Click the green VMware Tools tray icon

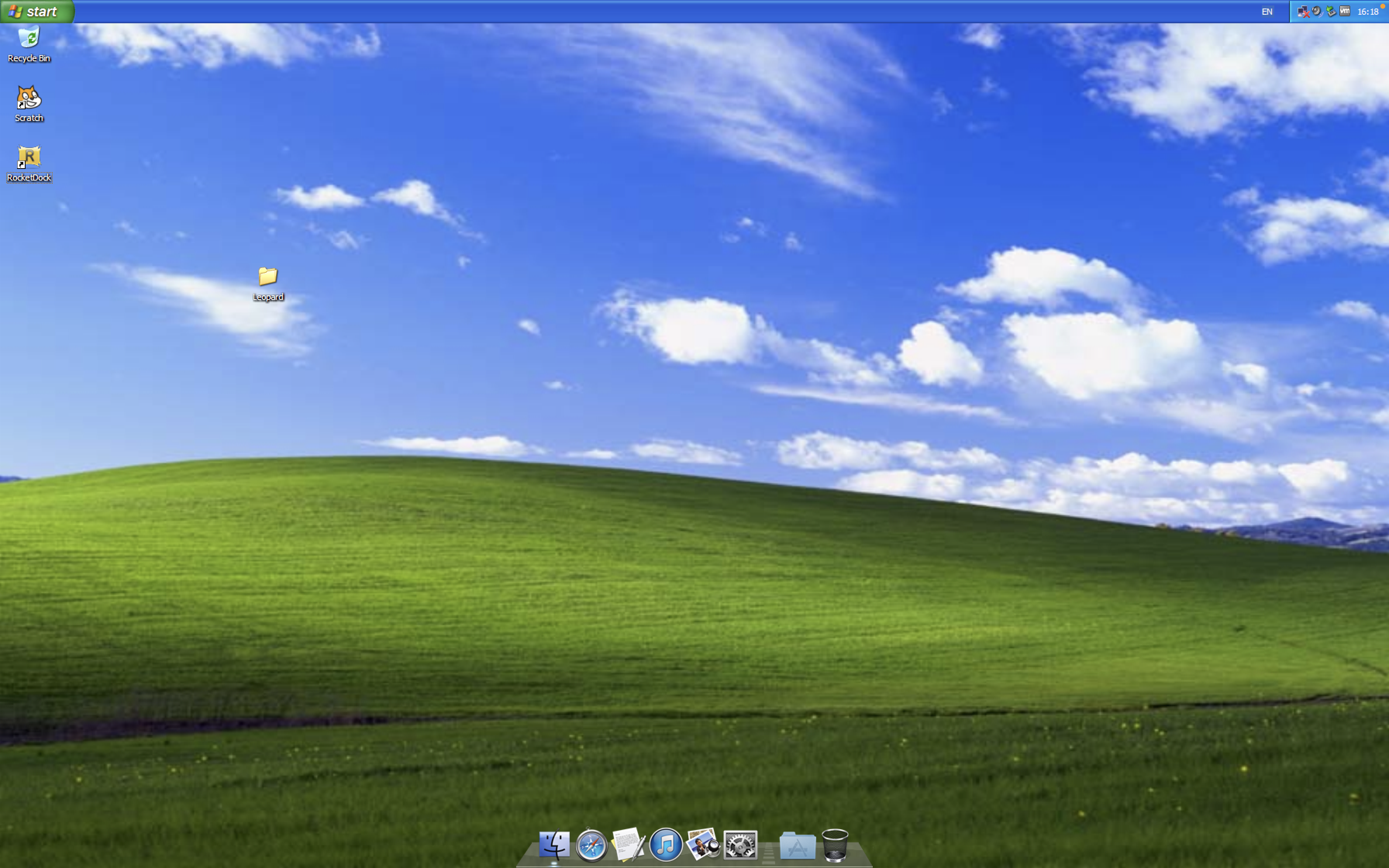click(1330, 12)
